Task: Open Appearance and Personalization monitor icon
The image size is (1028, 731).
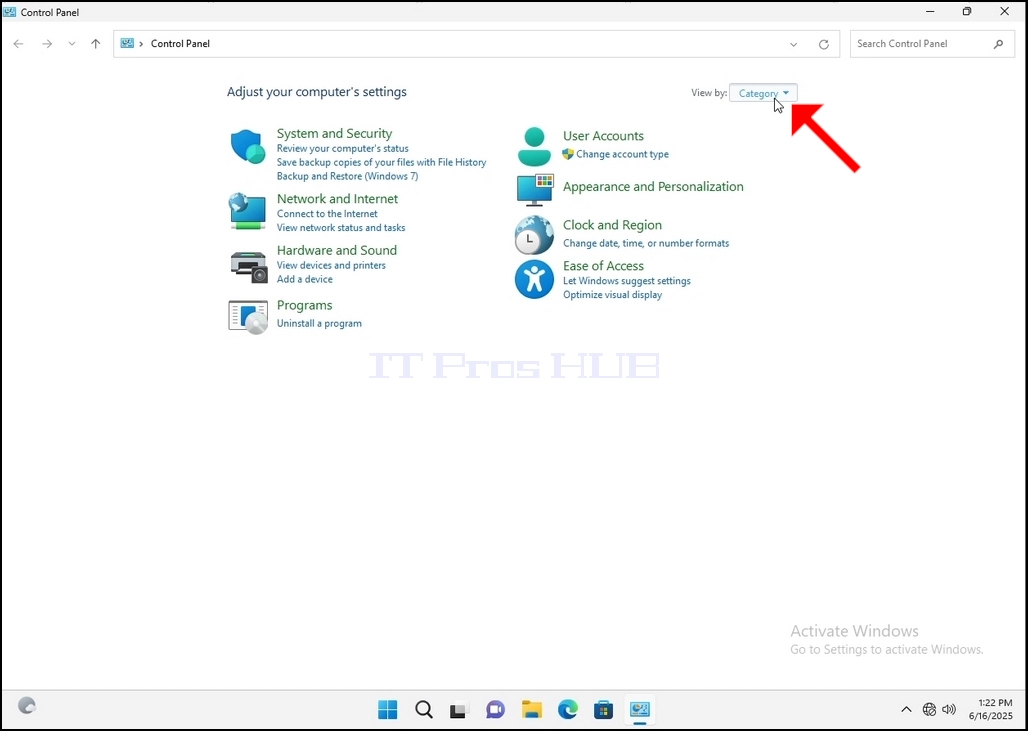Action: [535, 189]
